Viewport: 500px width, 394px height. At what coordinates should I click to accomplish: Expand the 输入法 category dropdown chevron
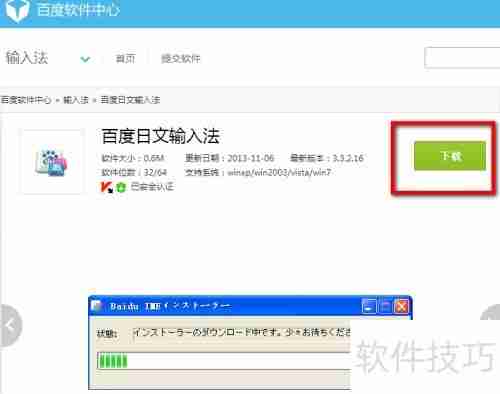(85, 59)
